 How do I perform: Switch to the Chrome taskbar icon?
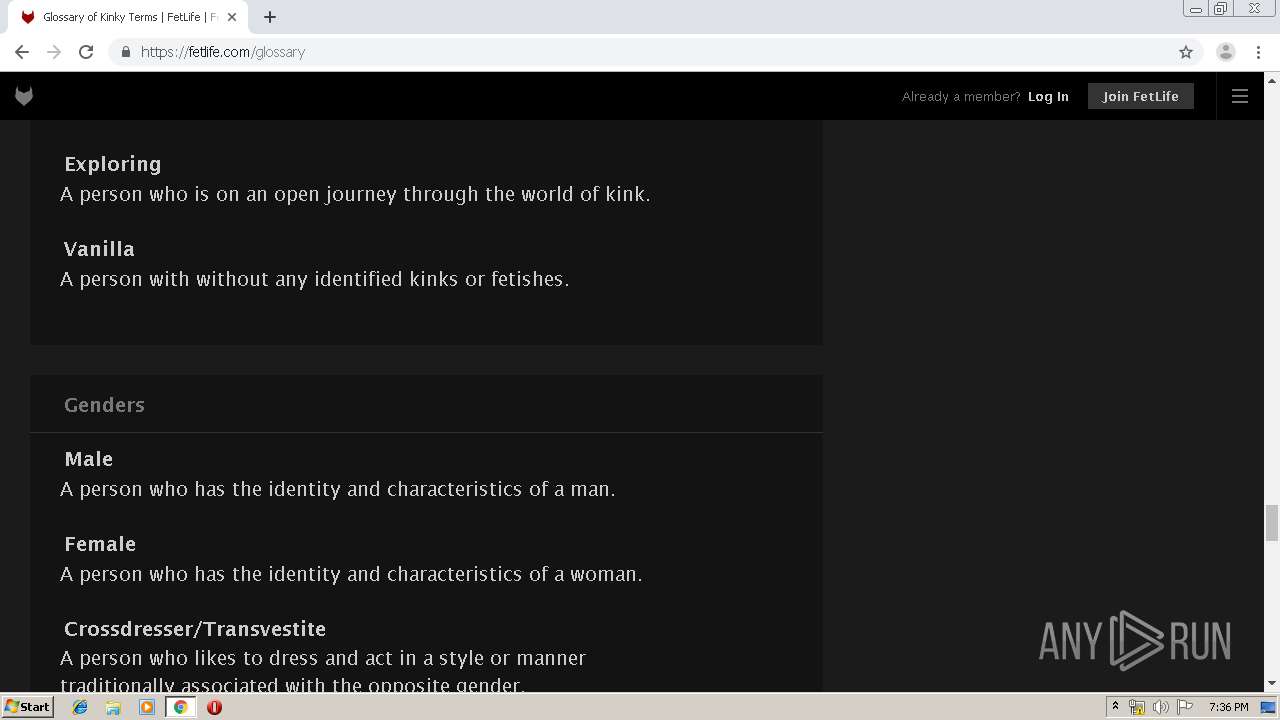pos(181,707)
